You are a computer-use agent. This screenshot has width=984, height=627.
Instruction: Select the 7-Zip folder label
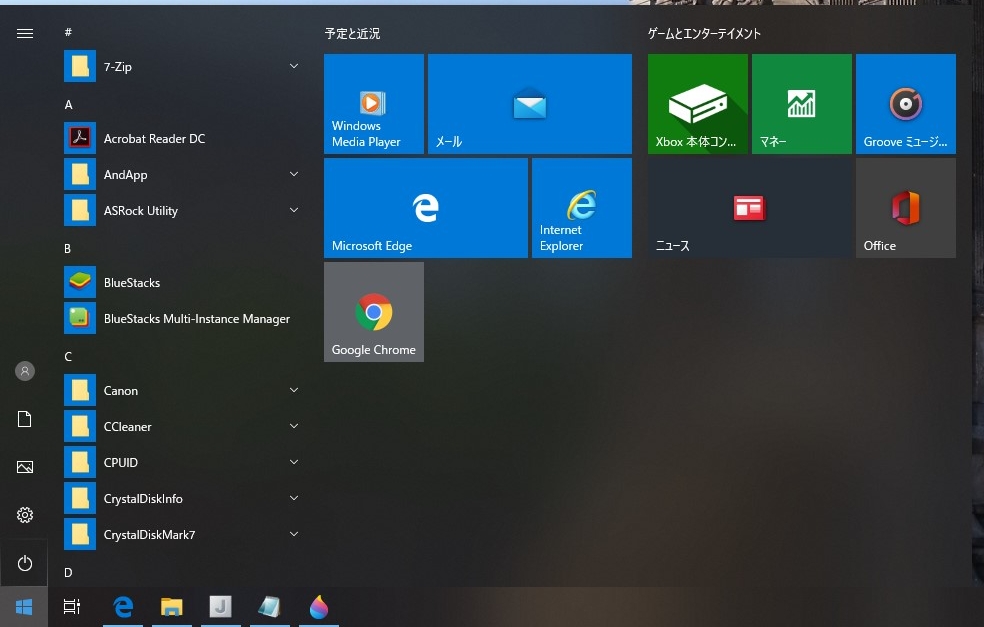[118, 67]
